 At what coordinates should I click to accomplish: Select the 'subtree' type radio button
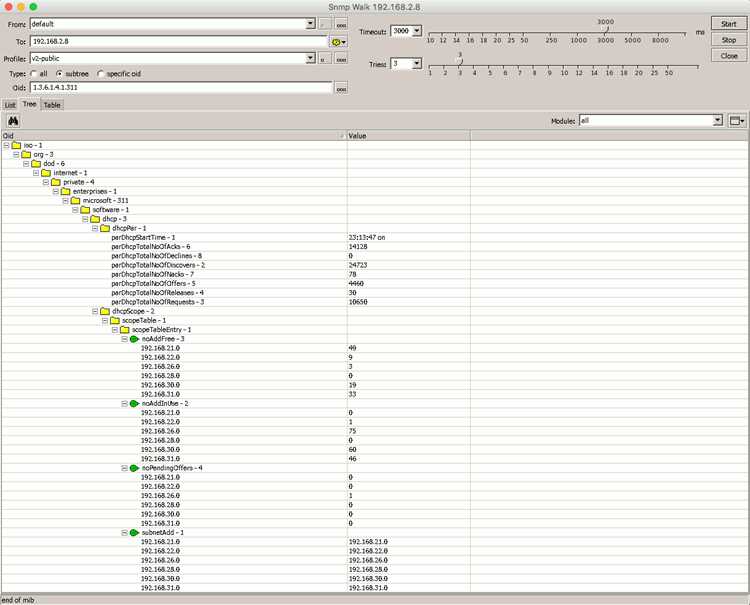59,74
